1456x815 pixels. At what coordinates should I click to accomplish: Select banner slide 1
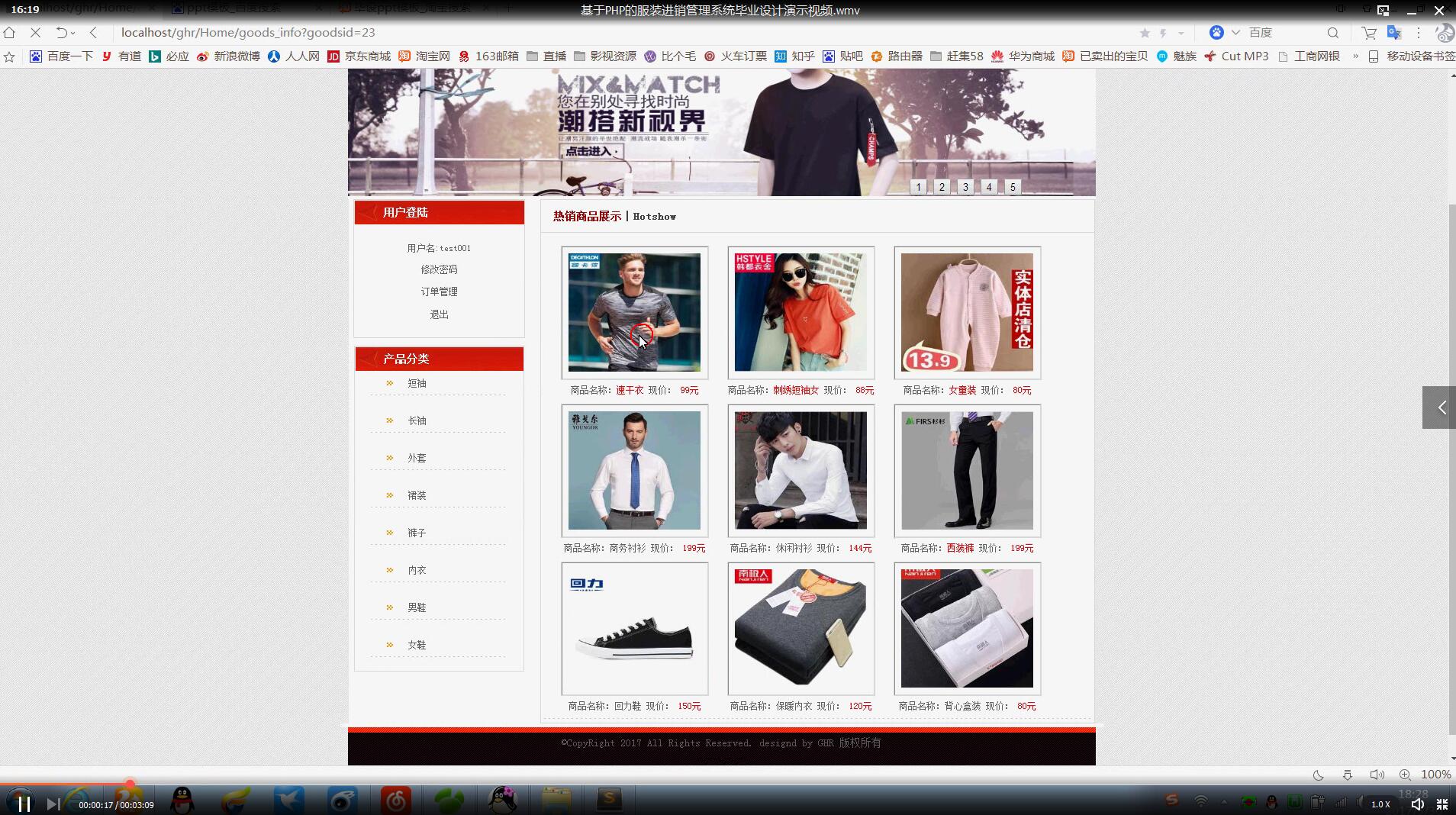[919, 187]
